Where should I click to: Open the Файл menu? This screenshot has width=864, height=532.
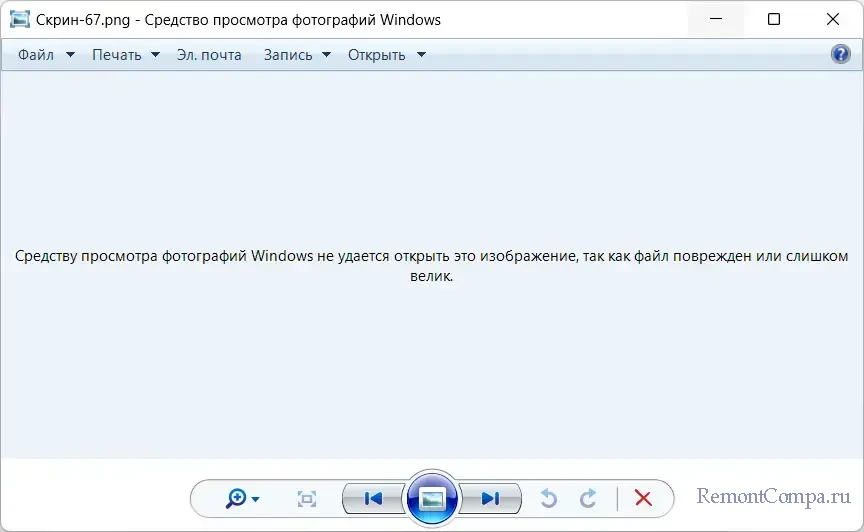pyautogui.click(x=36, y=55)
